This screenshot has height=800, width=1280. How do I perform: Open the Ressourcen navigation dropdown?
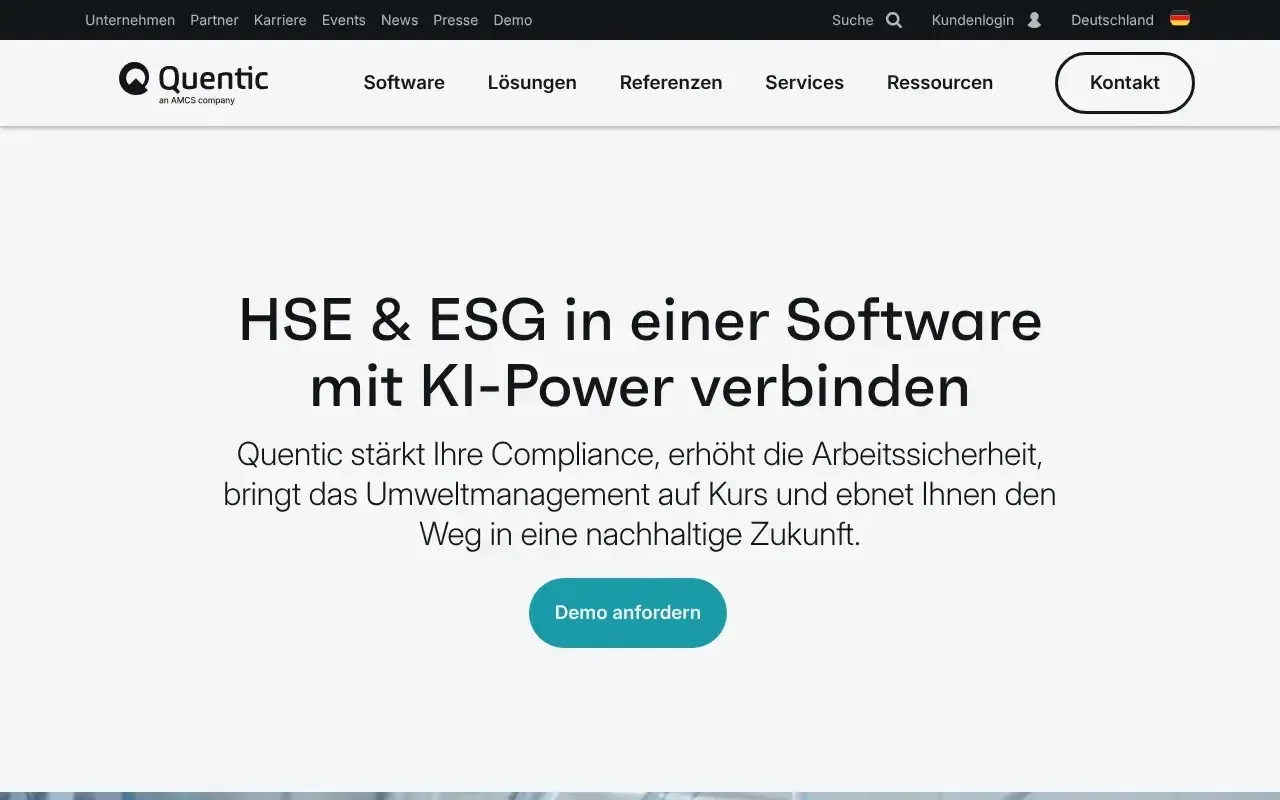point(939,83)
